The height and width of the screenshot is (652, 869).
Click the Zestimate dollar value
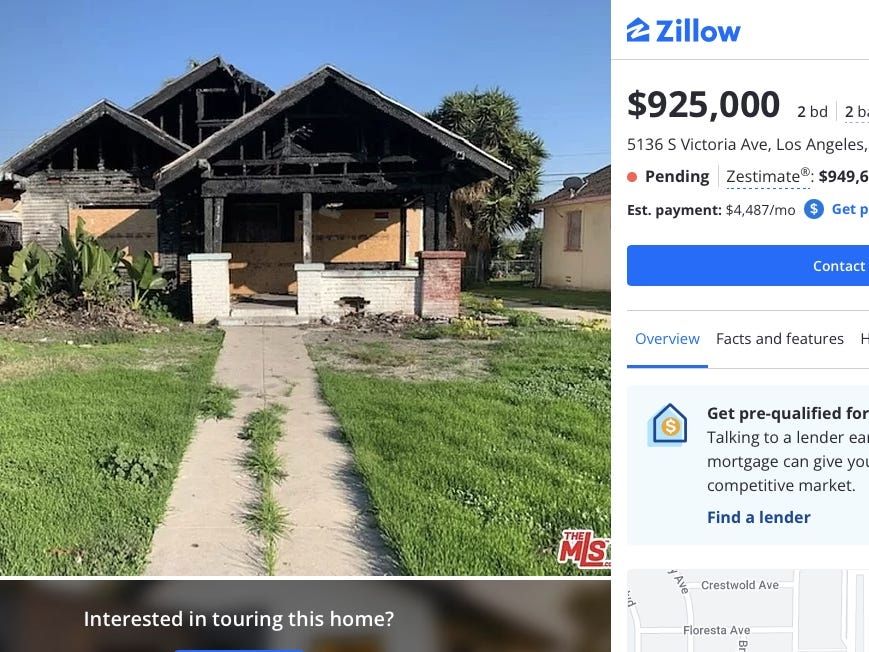pyautogui.click(x=844, y=176)
